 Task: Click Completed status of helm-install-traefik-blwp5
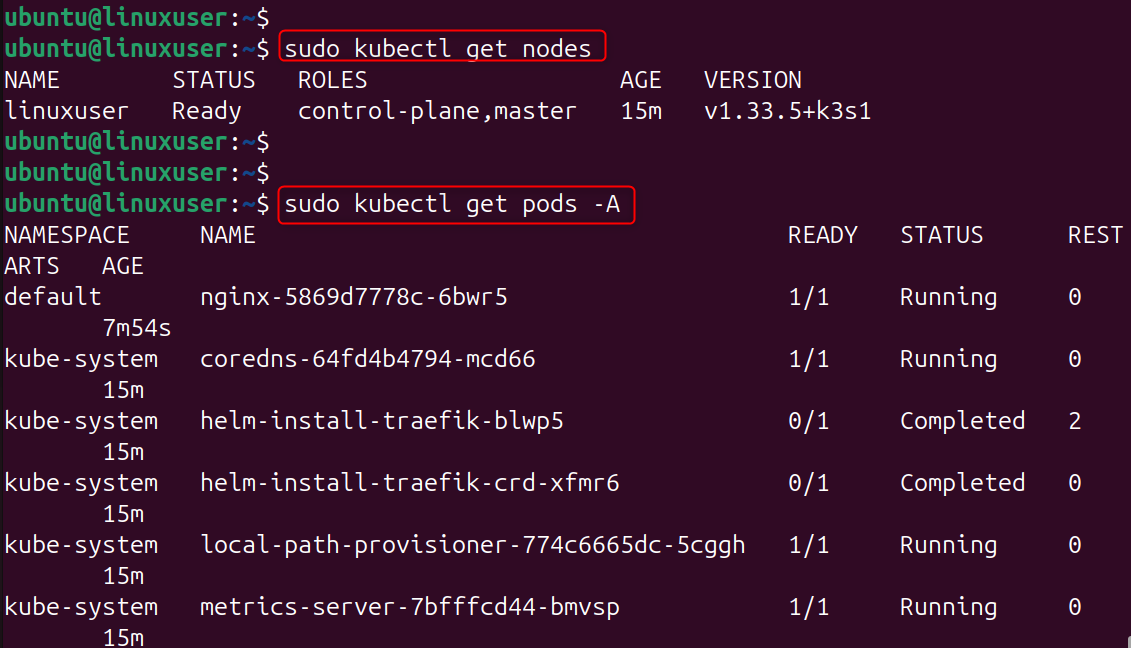click(x=962, y=421)
